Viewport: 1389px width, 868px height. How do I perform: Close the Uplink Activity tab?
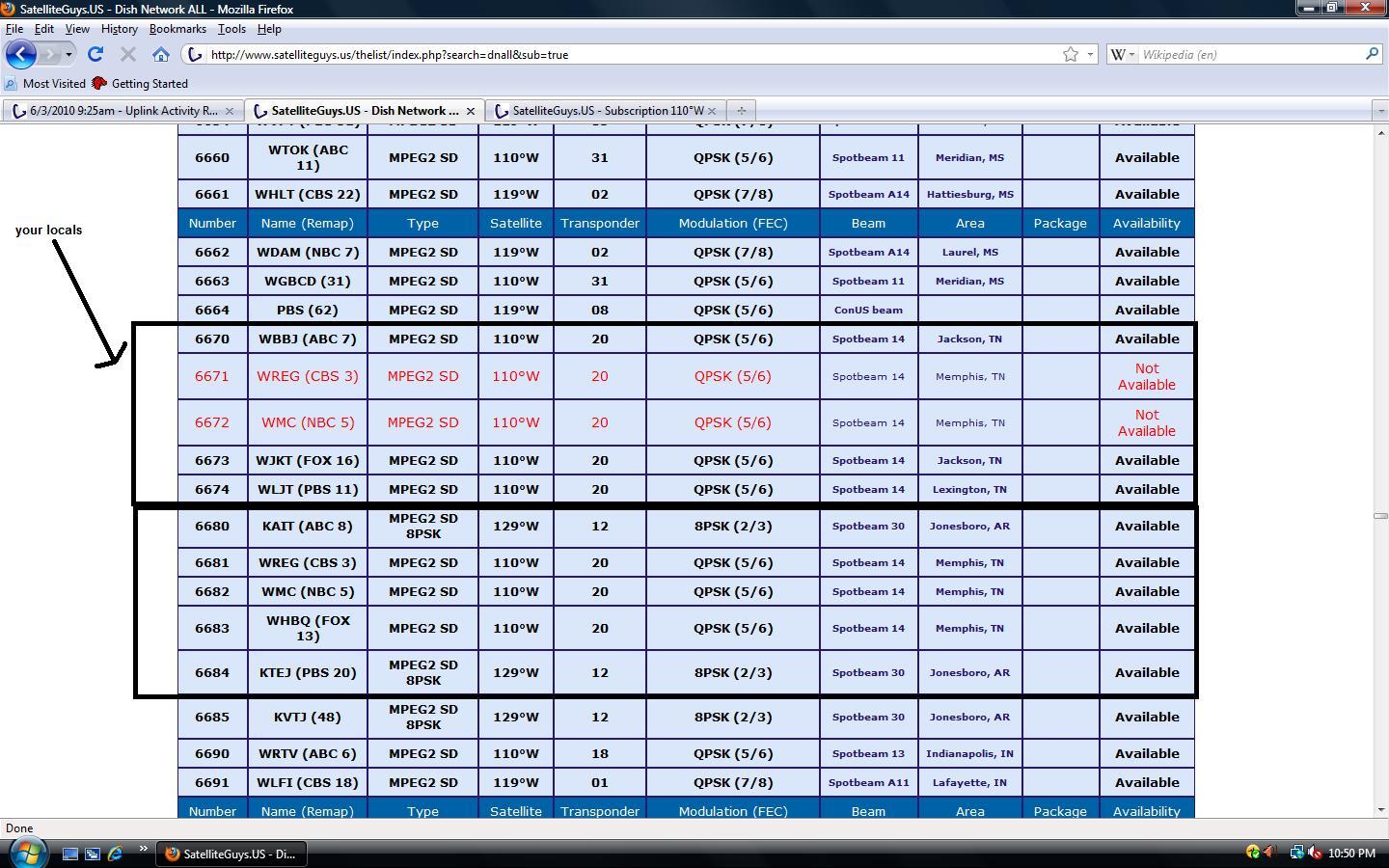point(230,111)
